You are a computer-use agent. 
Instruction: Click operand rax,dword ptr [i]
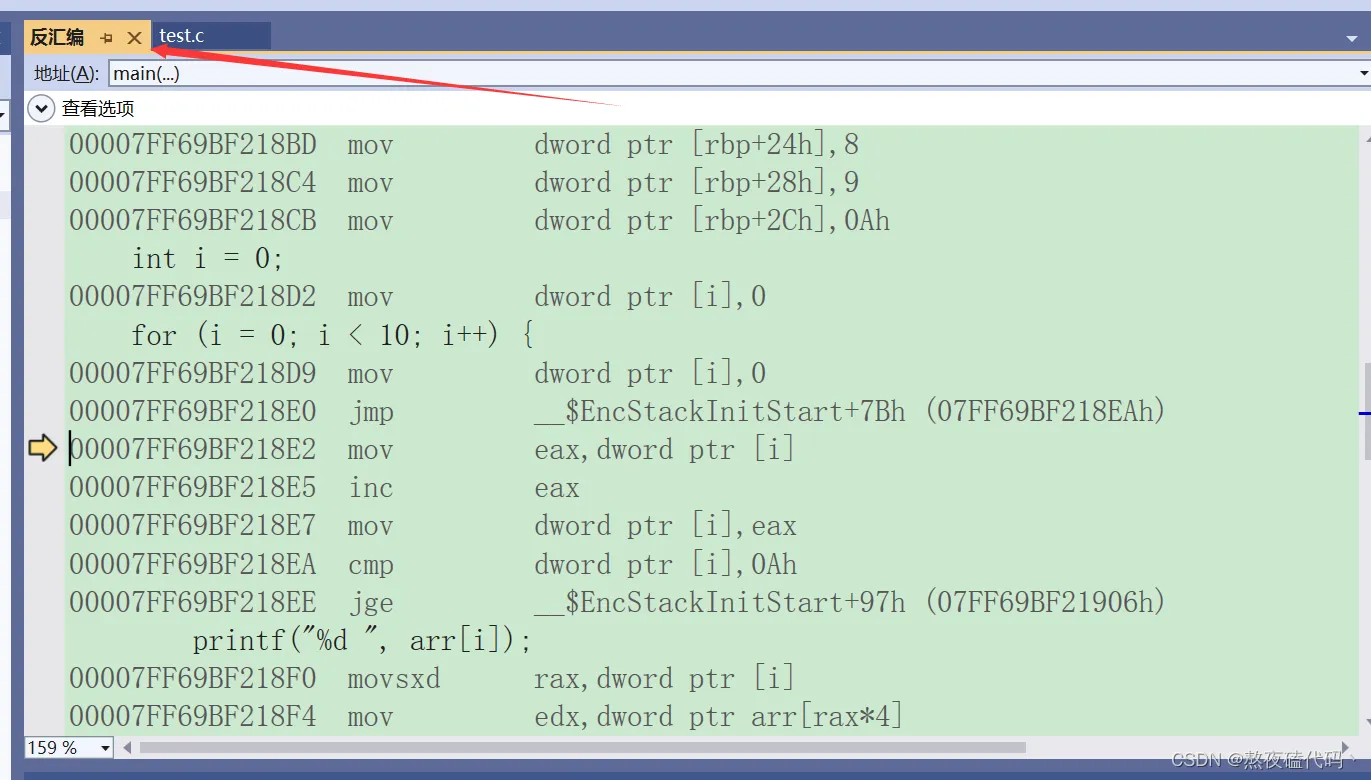665,679
